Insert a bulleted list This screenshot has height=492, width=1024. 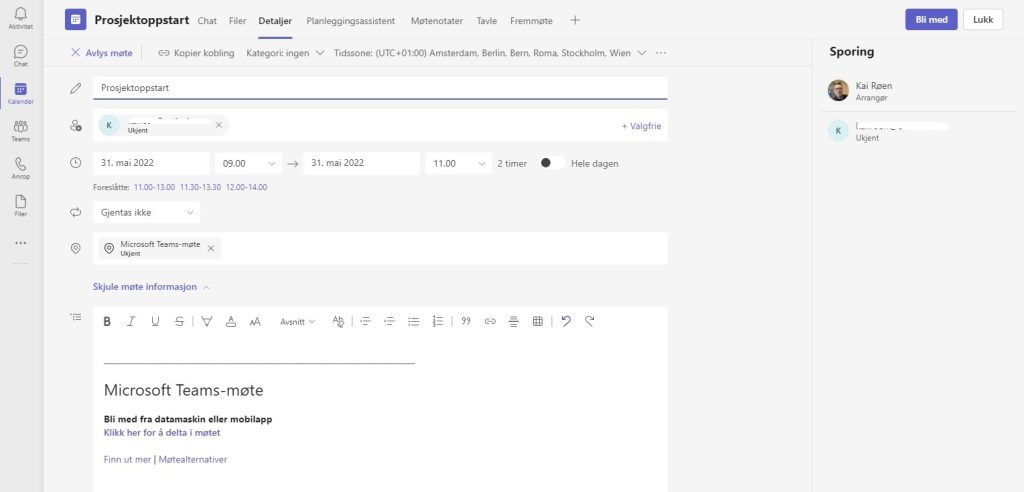pyautogui.click(x=413, y=321)
